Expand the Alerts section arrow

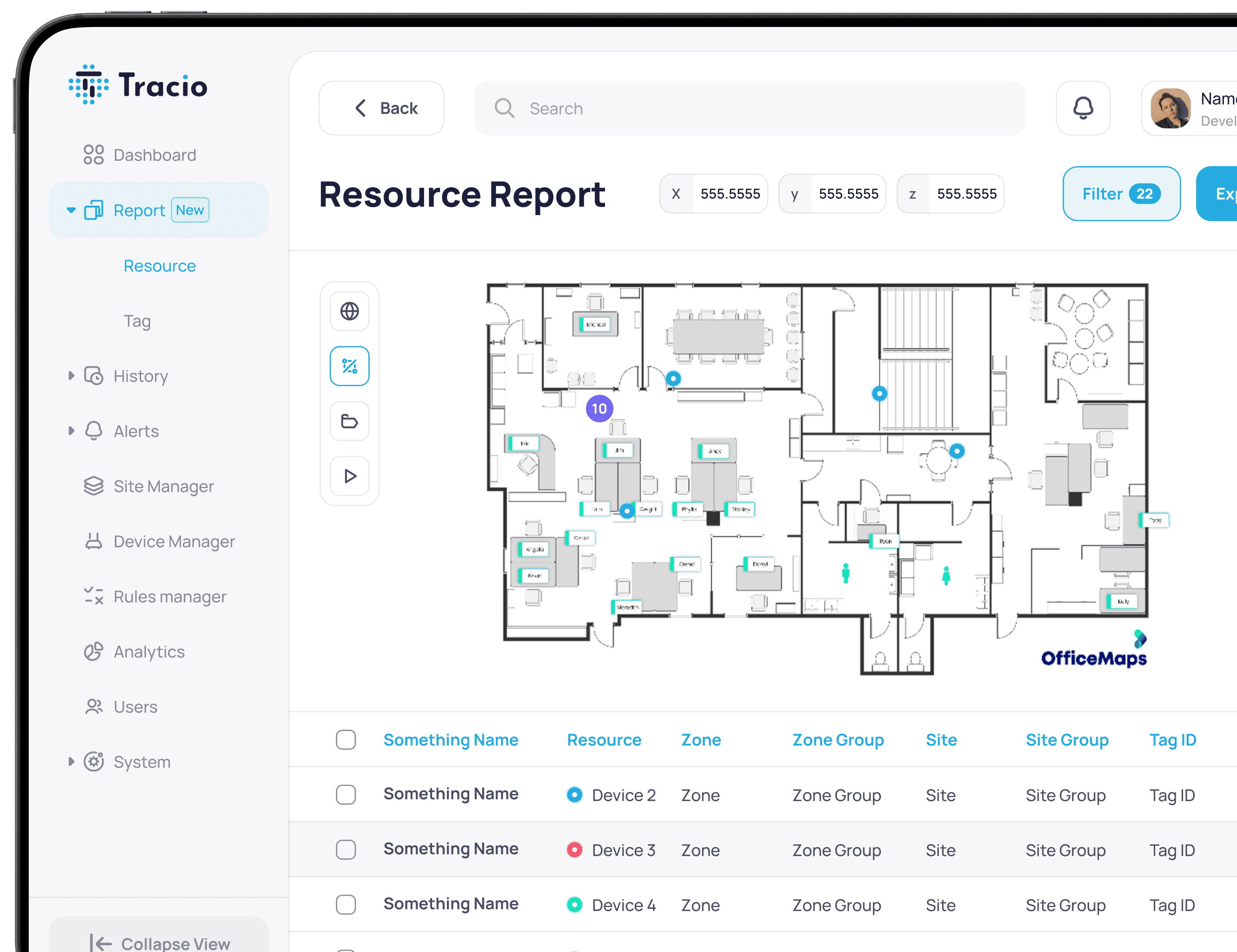click(71, 431)
